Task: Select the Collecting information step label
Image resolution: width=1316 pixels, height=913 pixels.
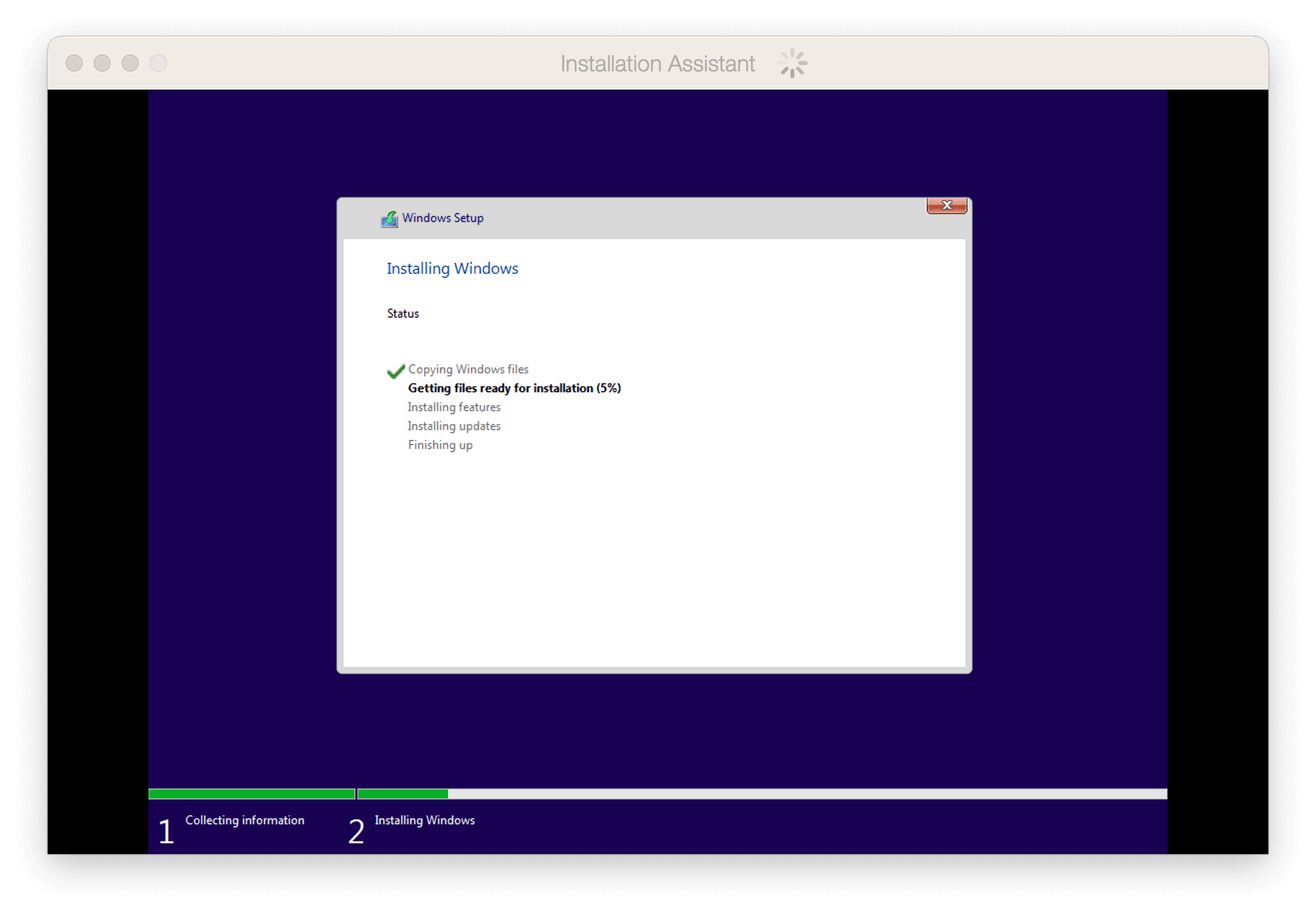Action: point(244,820)
